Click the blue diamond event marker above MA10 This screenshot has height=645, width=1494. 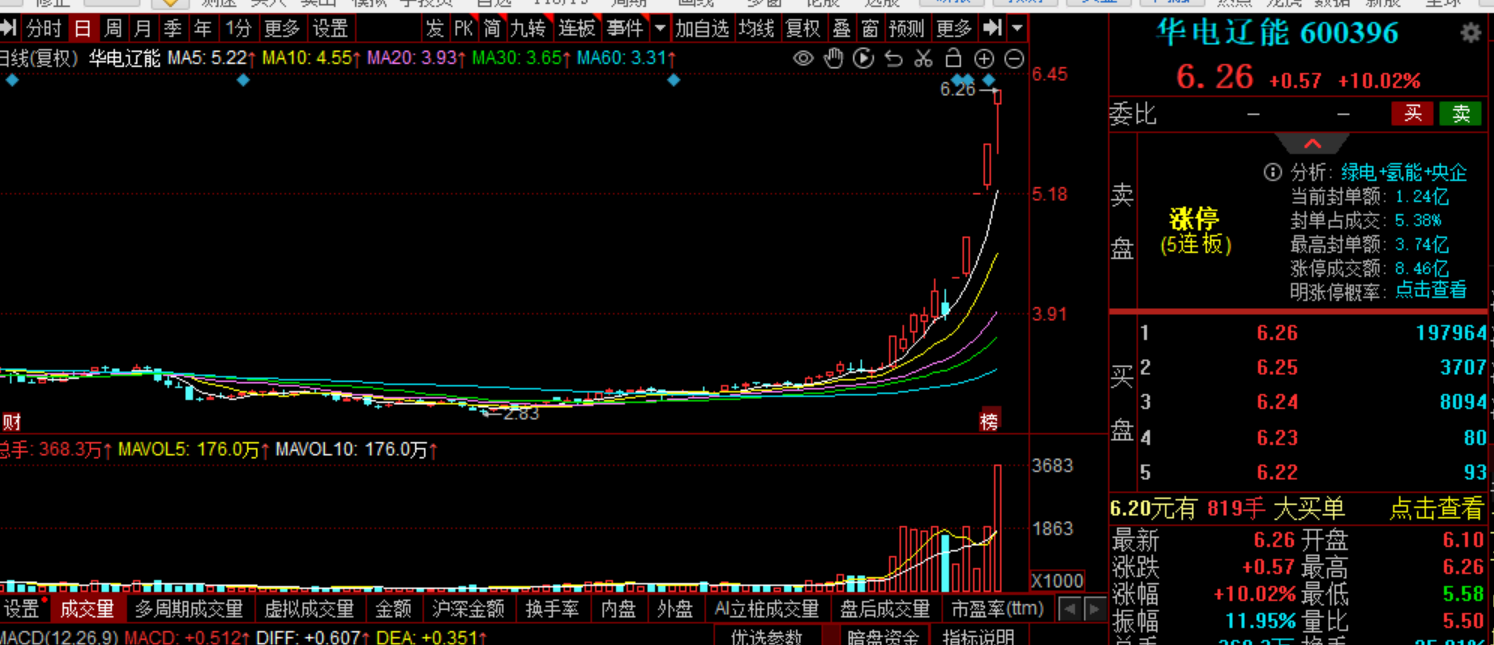click(x=243, y=79)
